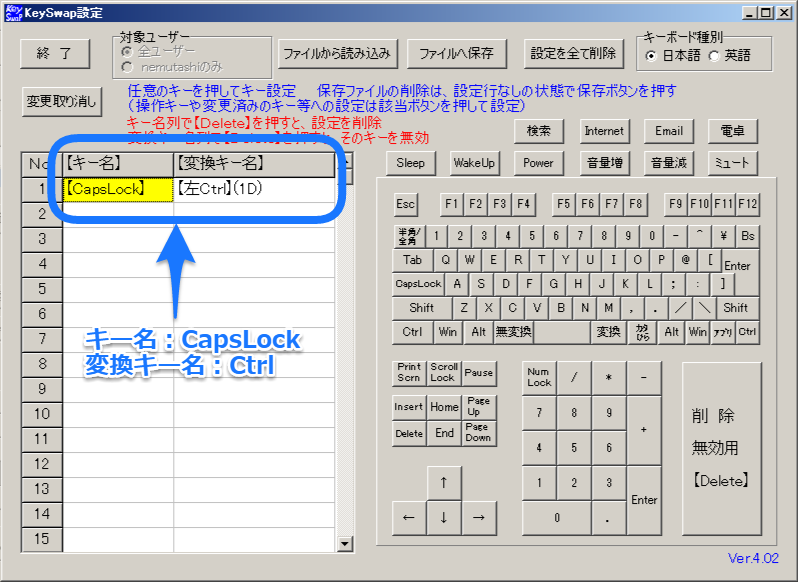
Task: Click the CapsLock key on virtual keyboard
Action: 418,284
